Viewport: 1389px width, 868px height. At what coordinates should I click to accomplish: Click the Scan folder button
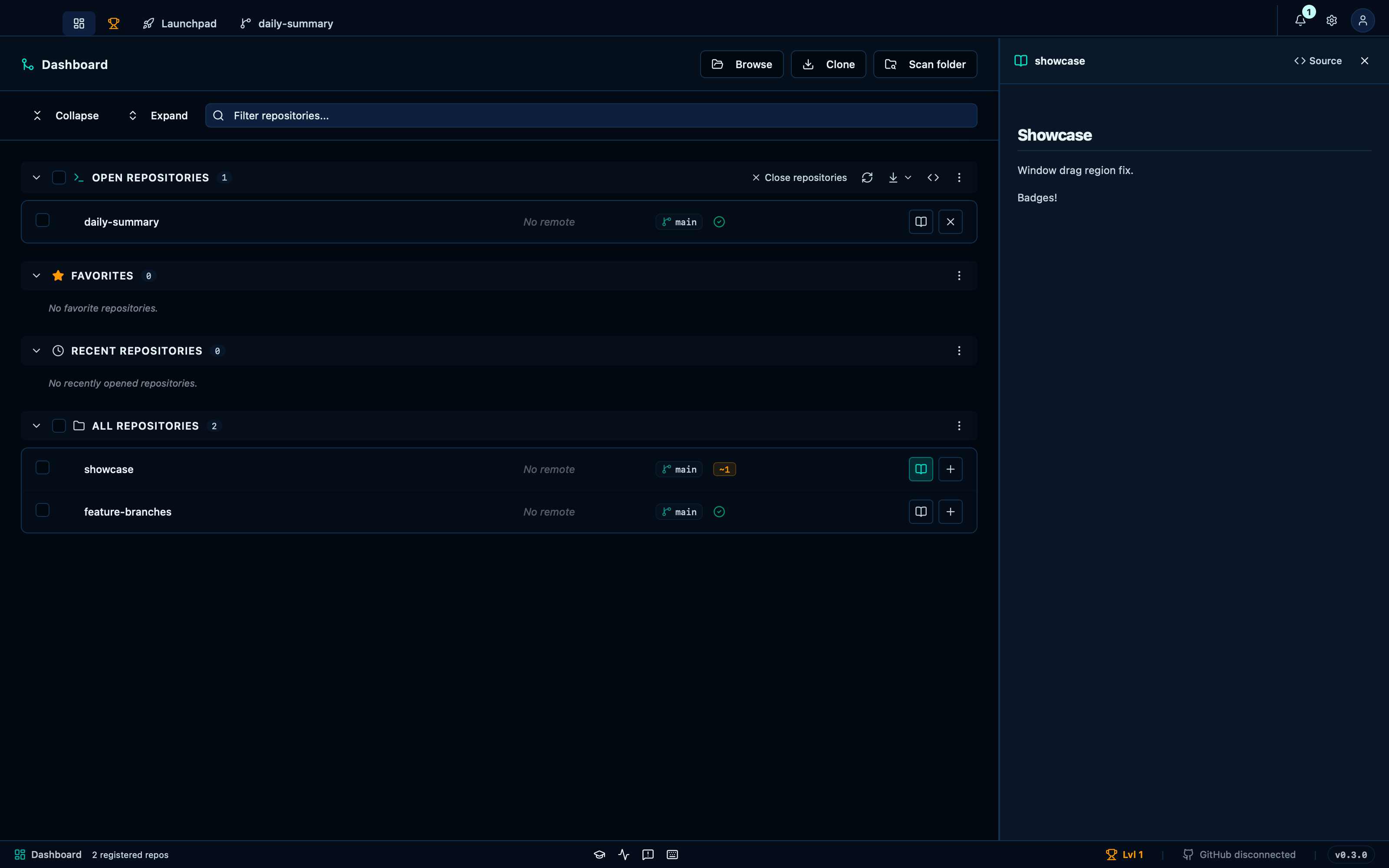tap(925, 64)
